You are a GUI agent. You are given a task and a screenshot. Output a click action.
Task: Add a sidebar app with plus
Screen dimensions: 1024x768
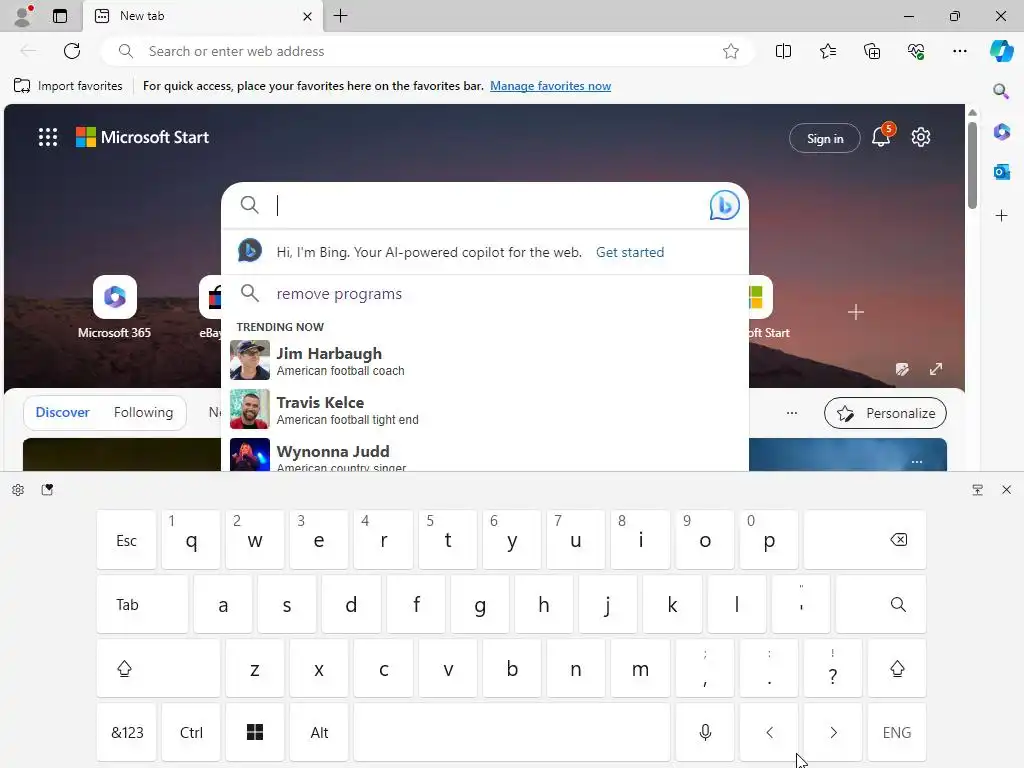tap(1001, 216)
